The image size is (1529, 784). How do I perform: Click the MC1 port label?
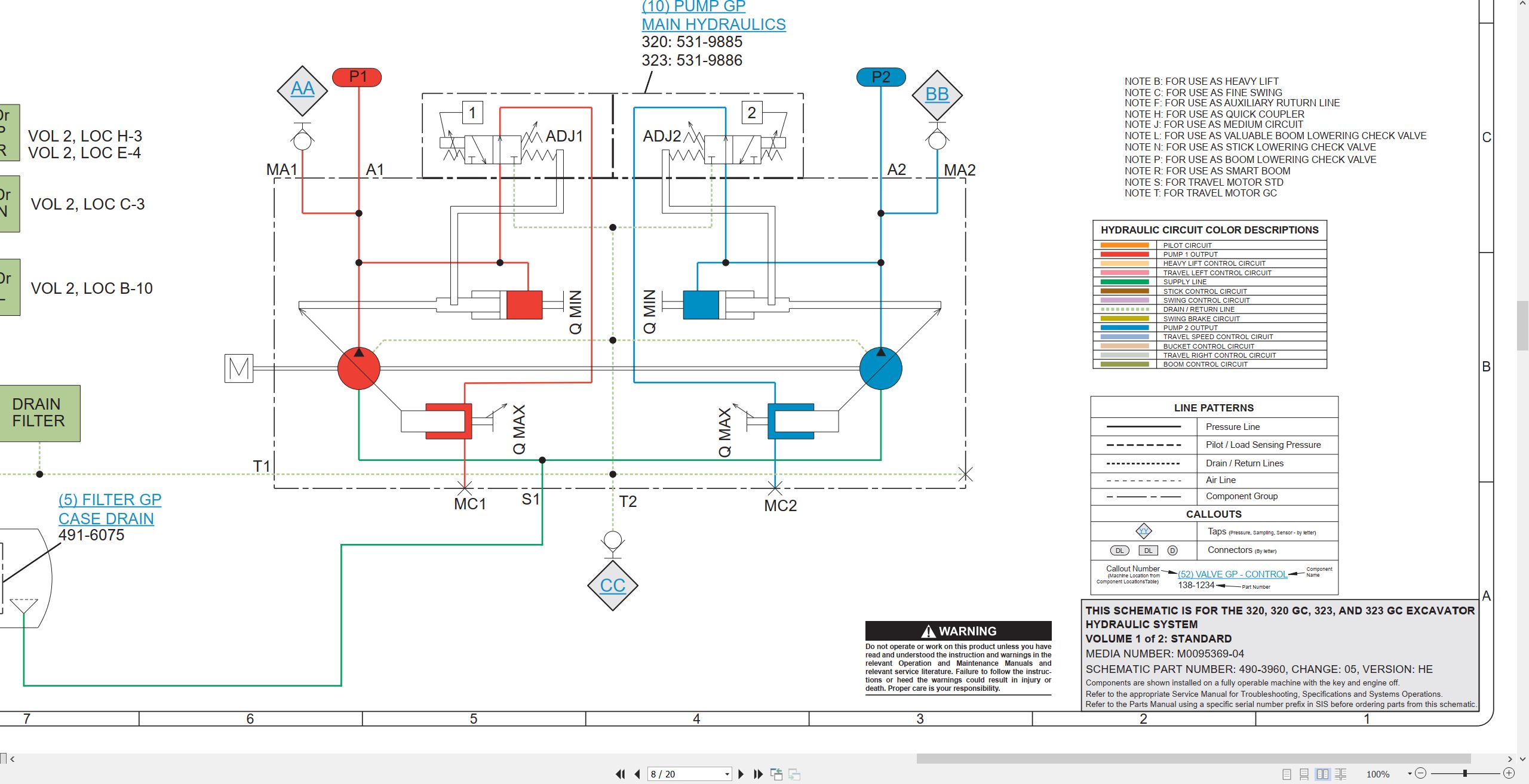point(470,504)
